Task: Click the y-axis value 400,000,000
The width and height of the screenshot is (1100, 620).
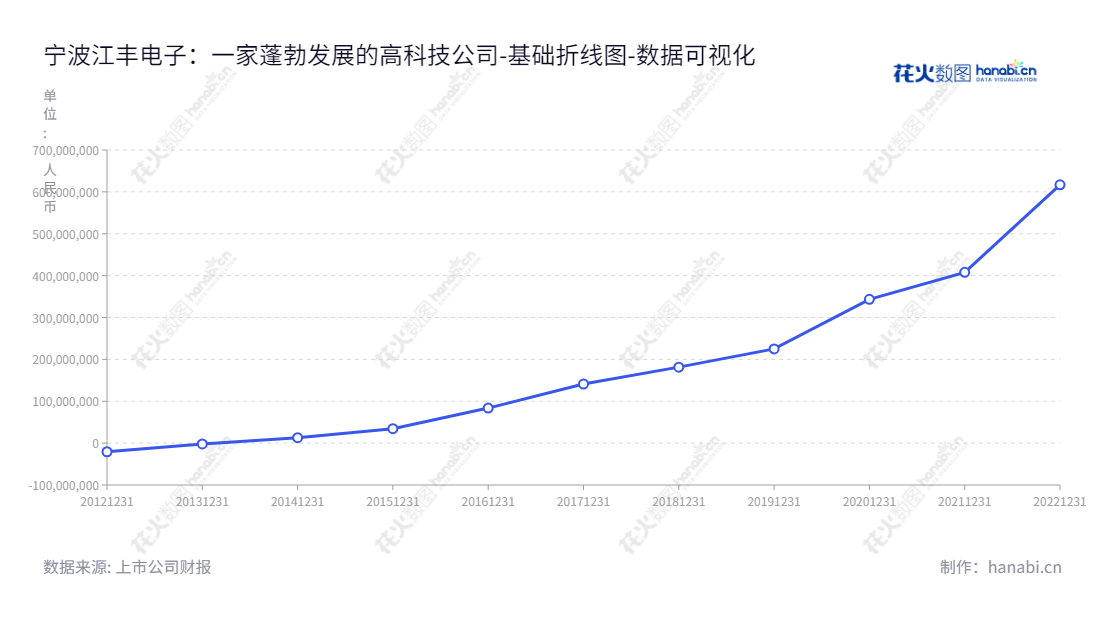Action: point(65,276)
